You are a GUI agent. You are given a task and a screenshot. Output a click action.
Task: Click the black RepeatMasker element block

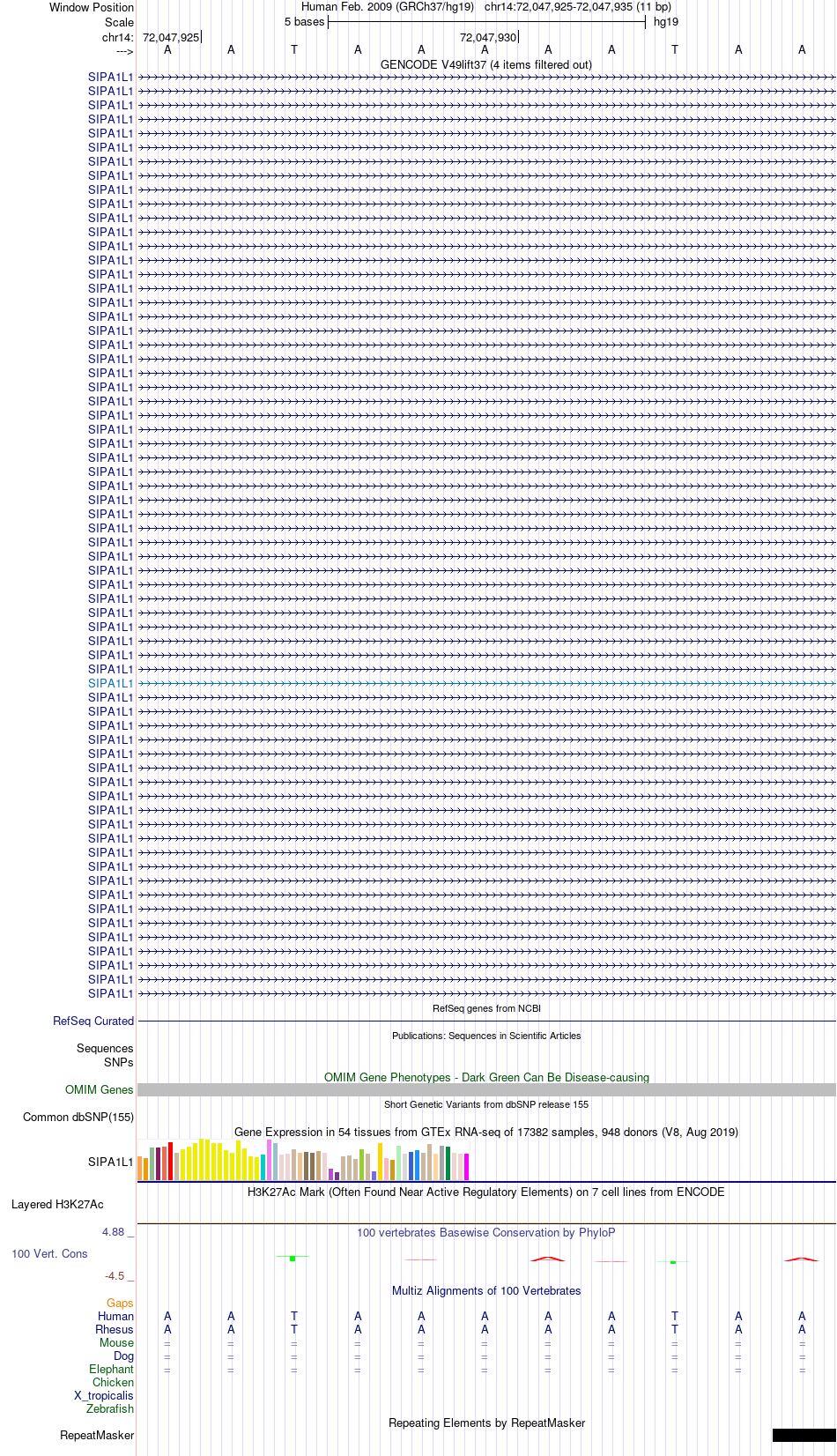804,1435
